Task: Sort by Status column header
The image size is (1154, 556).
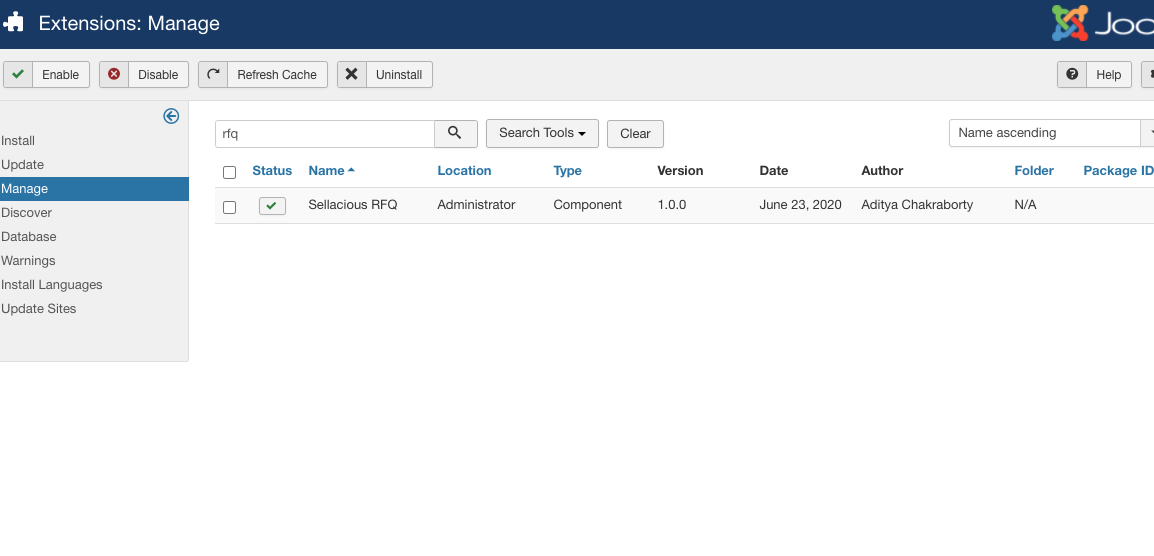Action: (272, 170)
